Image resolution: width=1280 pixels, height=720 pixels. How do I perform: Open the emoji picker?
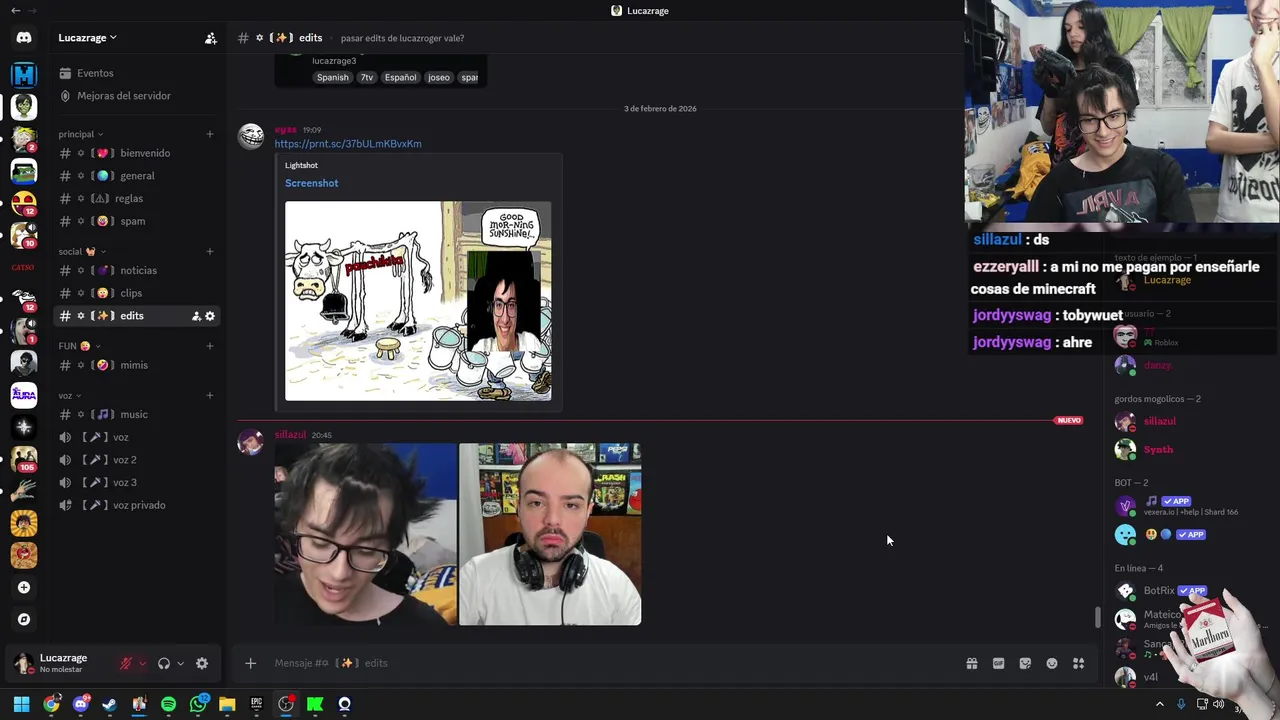pos(1052,663)
